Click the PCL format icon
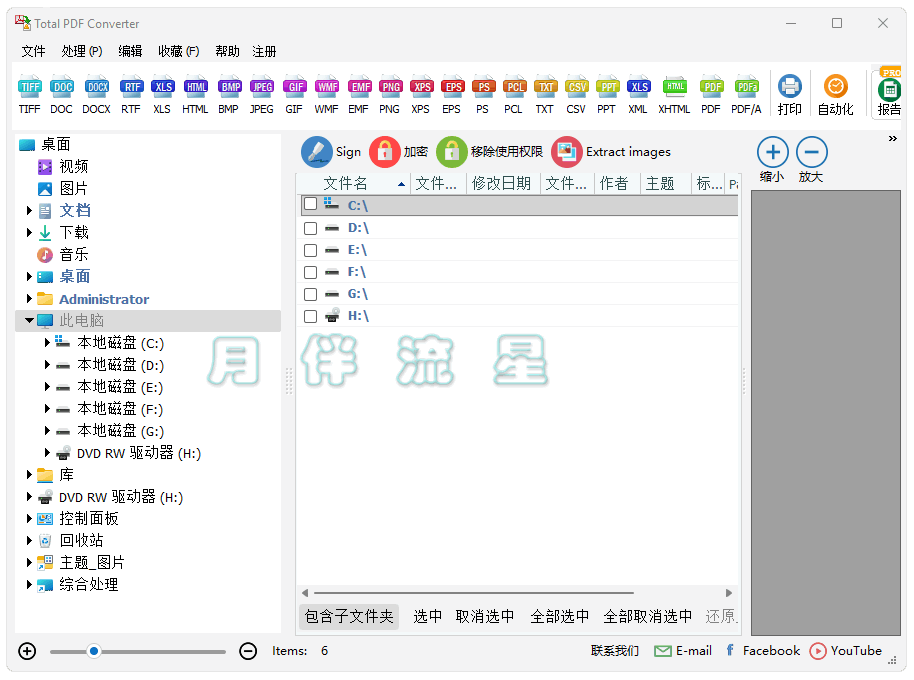The image size is (914, 680). pyautogui.click(x=514, y=94)
